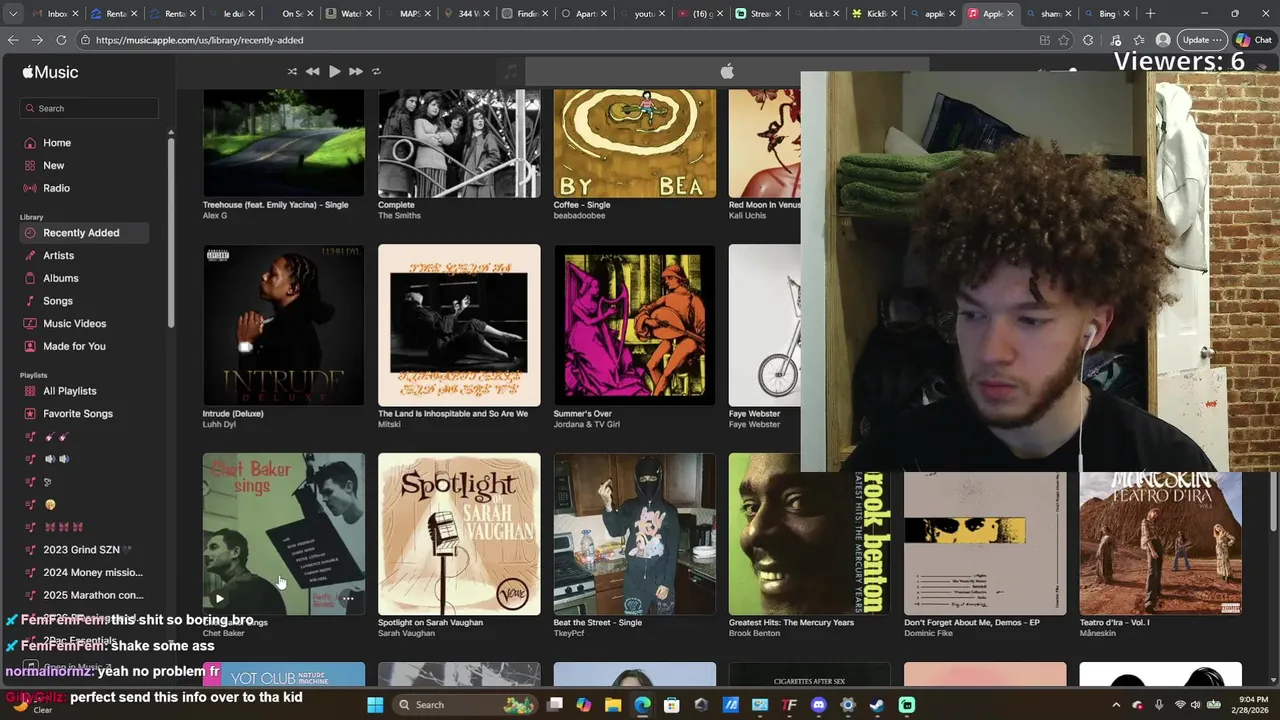
Task: Click the Mitski artist link
Action: pyautogui.click(x=389, y=424)
